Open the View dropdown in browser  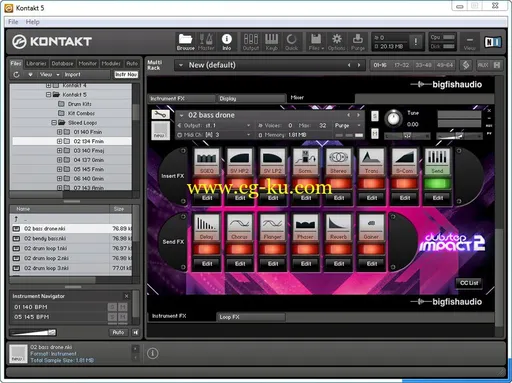(49, 75)
